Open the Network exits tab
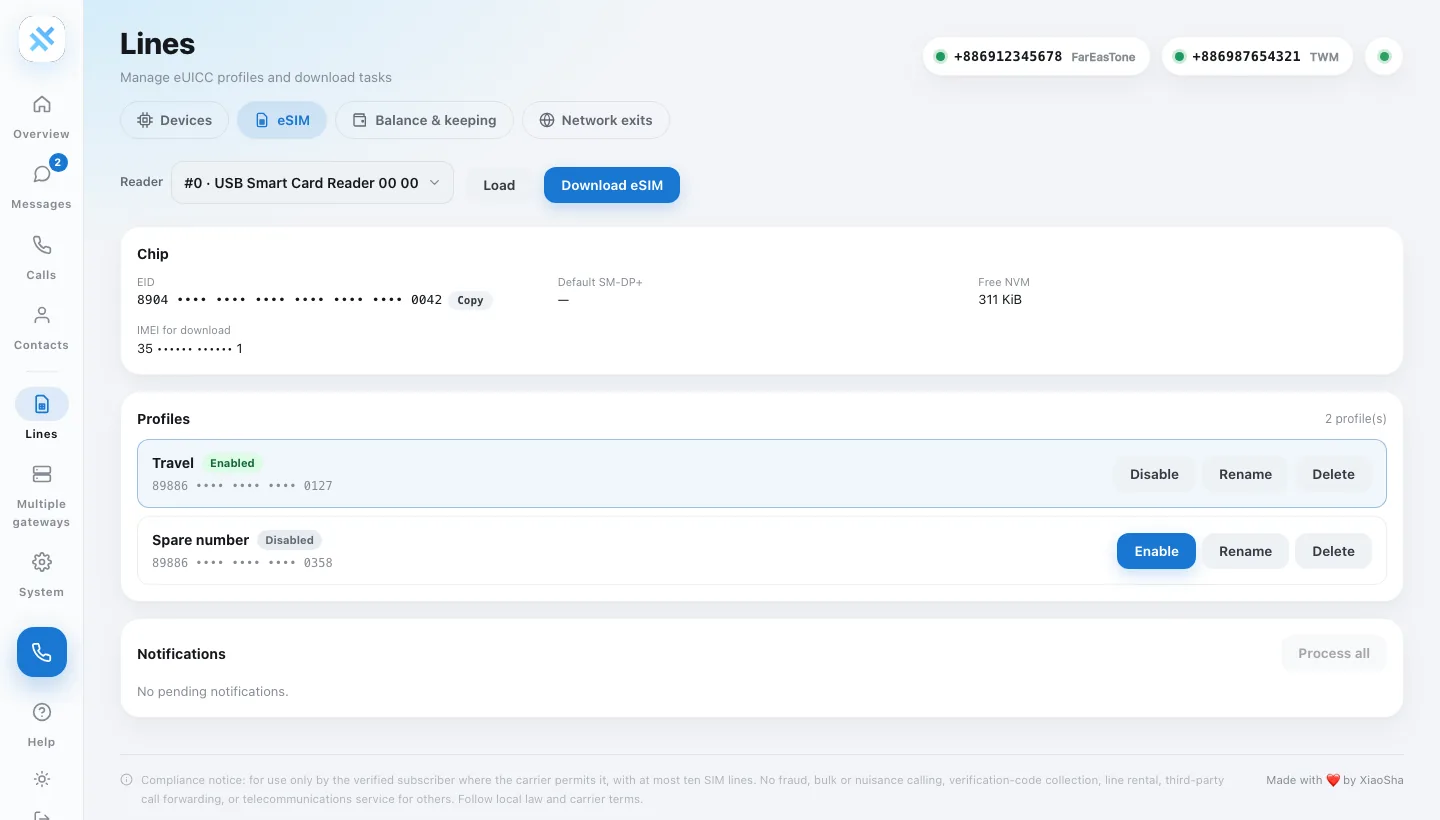 tap(596, 120)
